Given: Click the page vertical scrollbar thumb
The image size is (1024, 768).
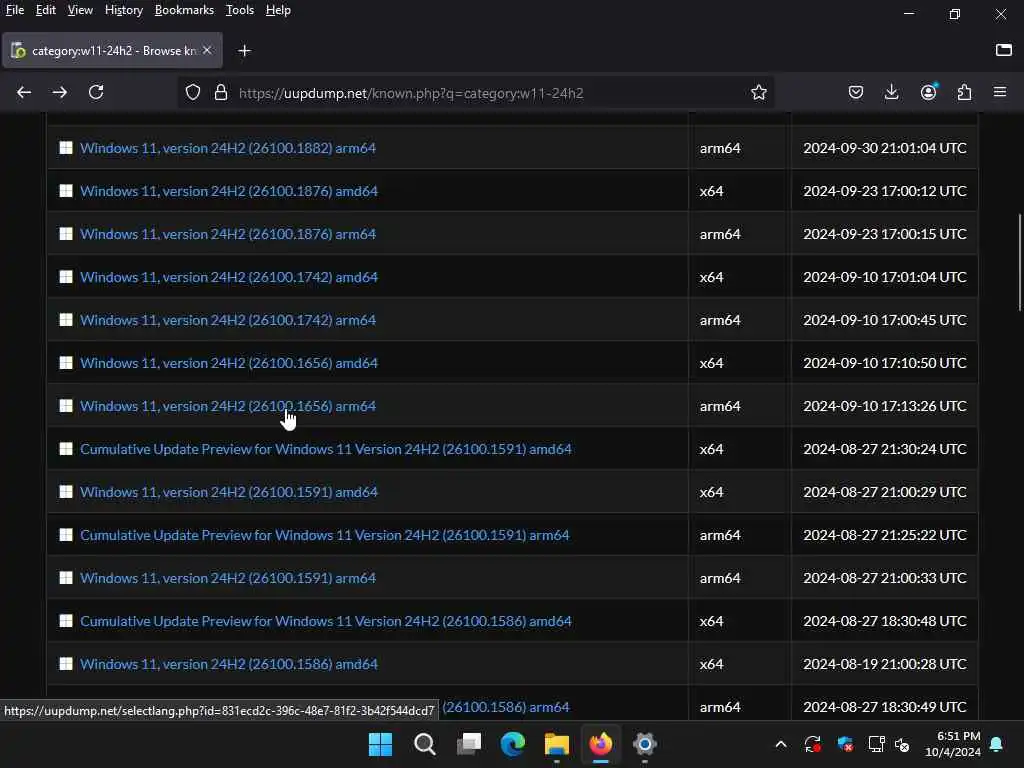Looking at the screenshot, I should pos(1019,263).
